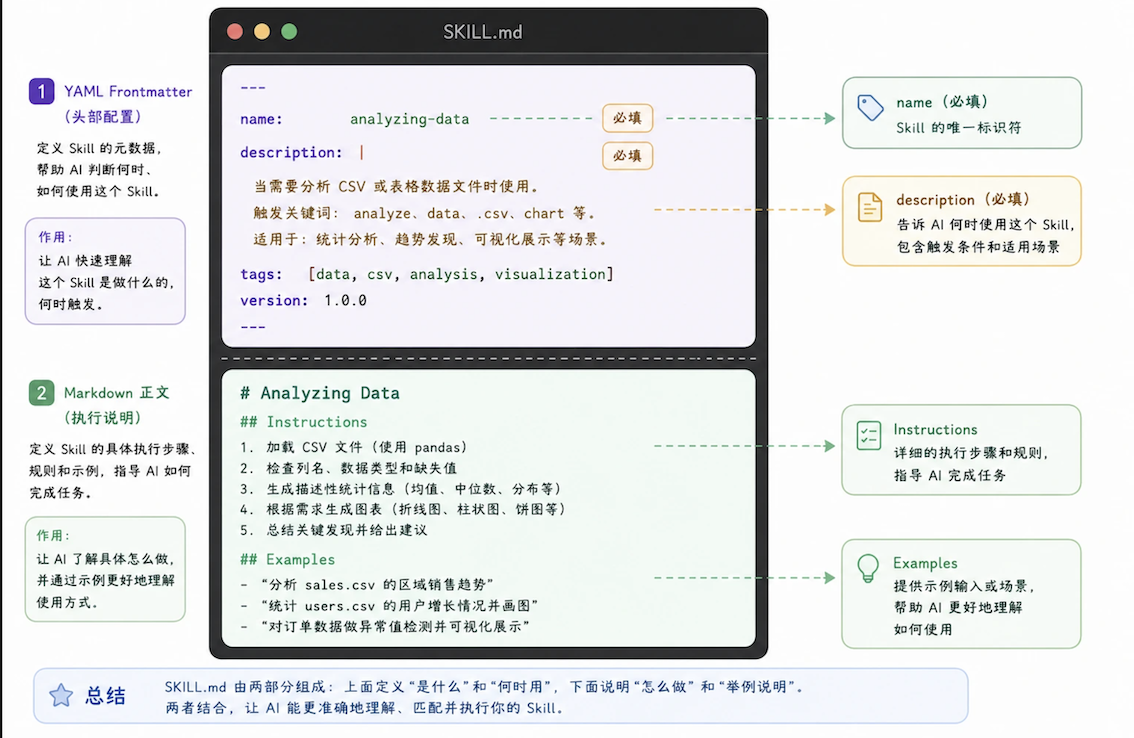This screenshot has height=738, width=1134.
Task: Click step 5 '总结关键发现并给出建议'
Action: [333, 530]
